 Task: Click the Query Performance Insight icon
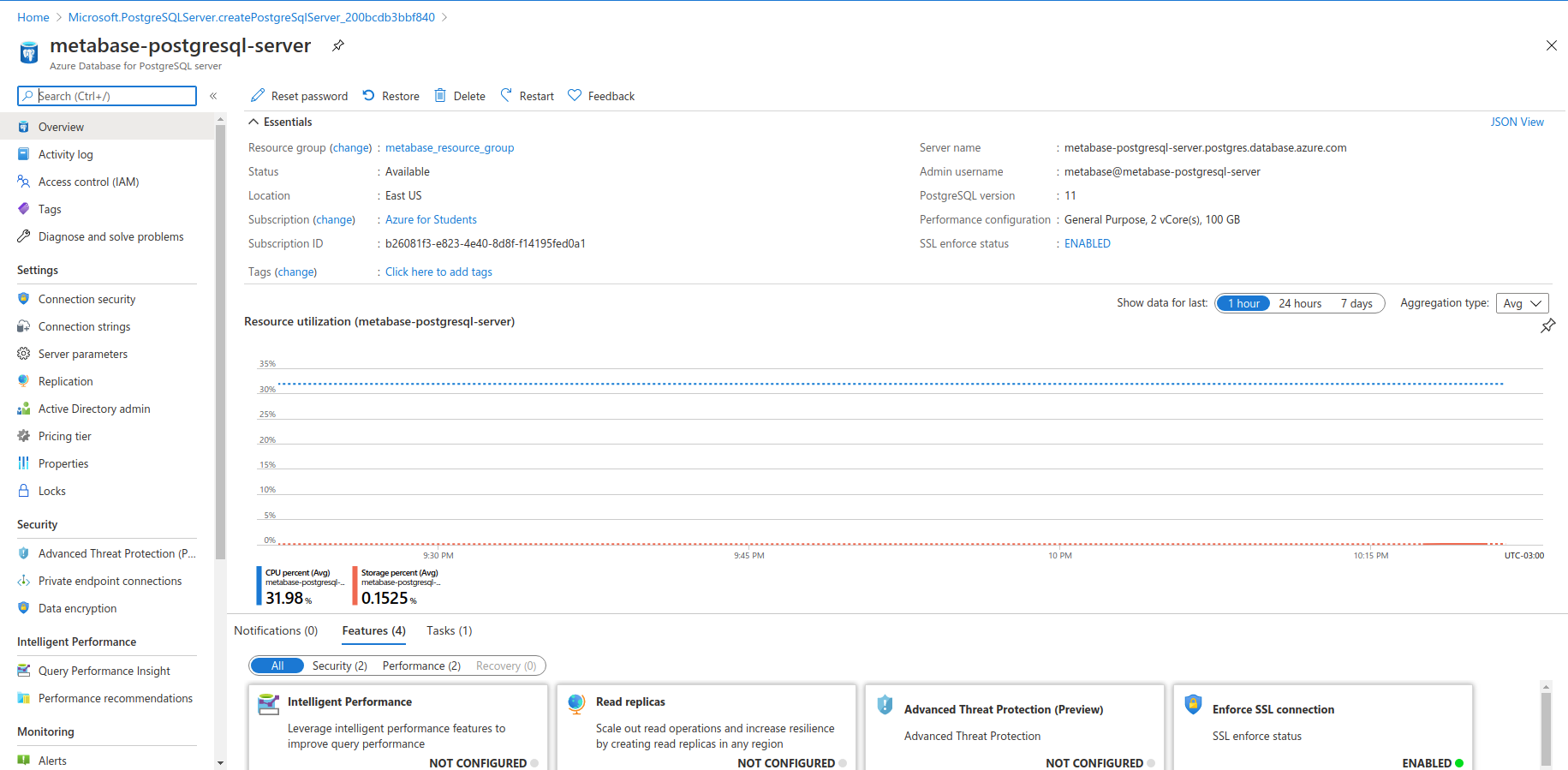point(24,671)
